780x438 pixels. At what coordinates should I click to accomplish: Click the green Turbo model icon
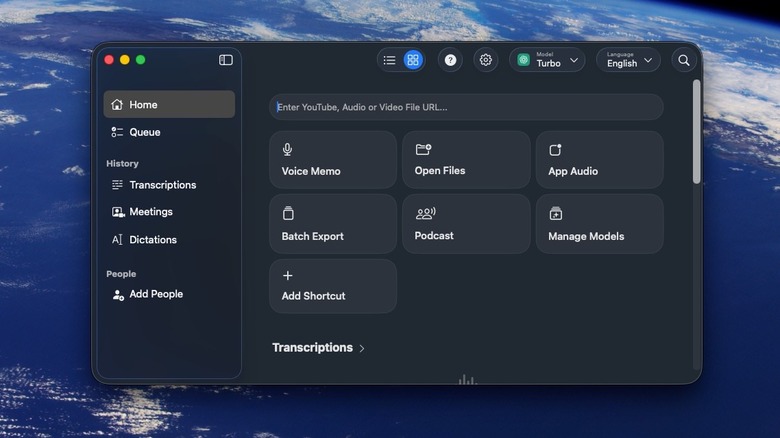click(524, 60)
